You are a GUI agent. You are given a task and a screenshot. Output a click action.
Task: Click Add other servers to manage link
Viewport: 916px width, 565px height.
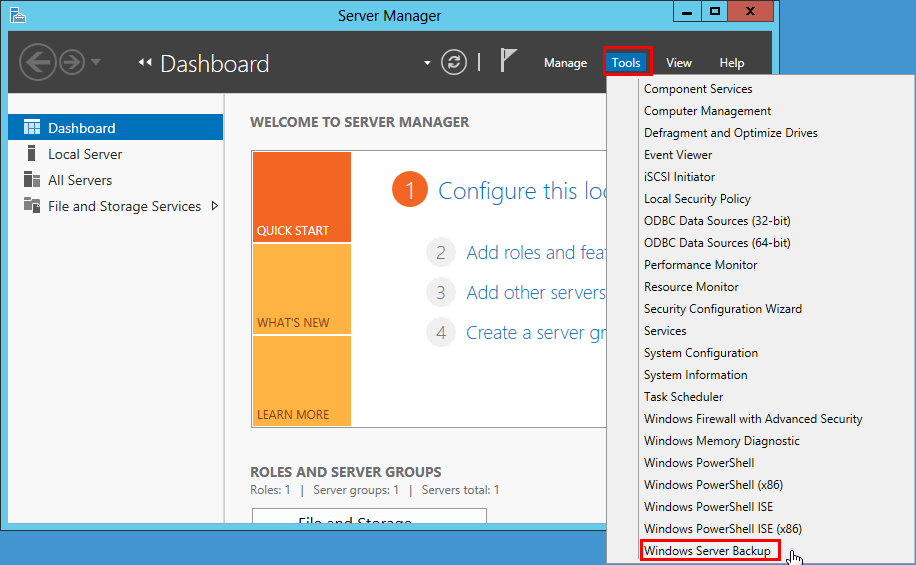(x=536, y=292)
